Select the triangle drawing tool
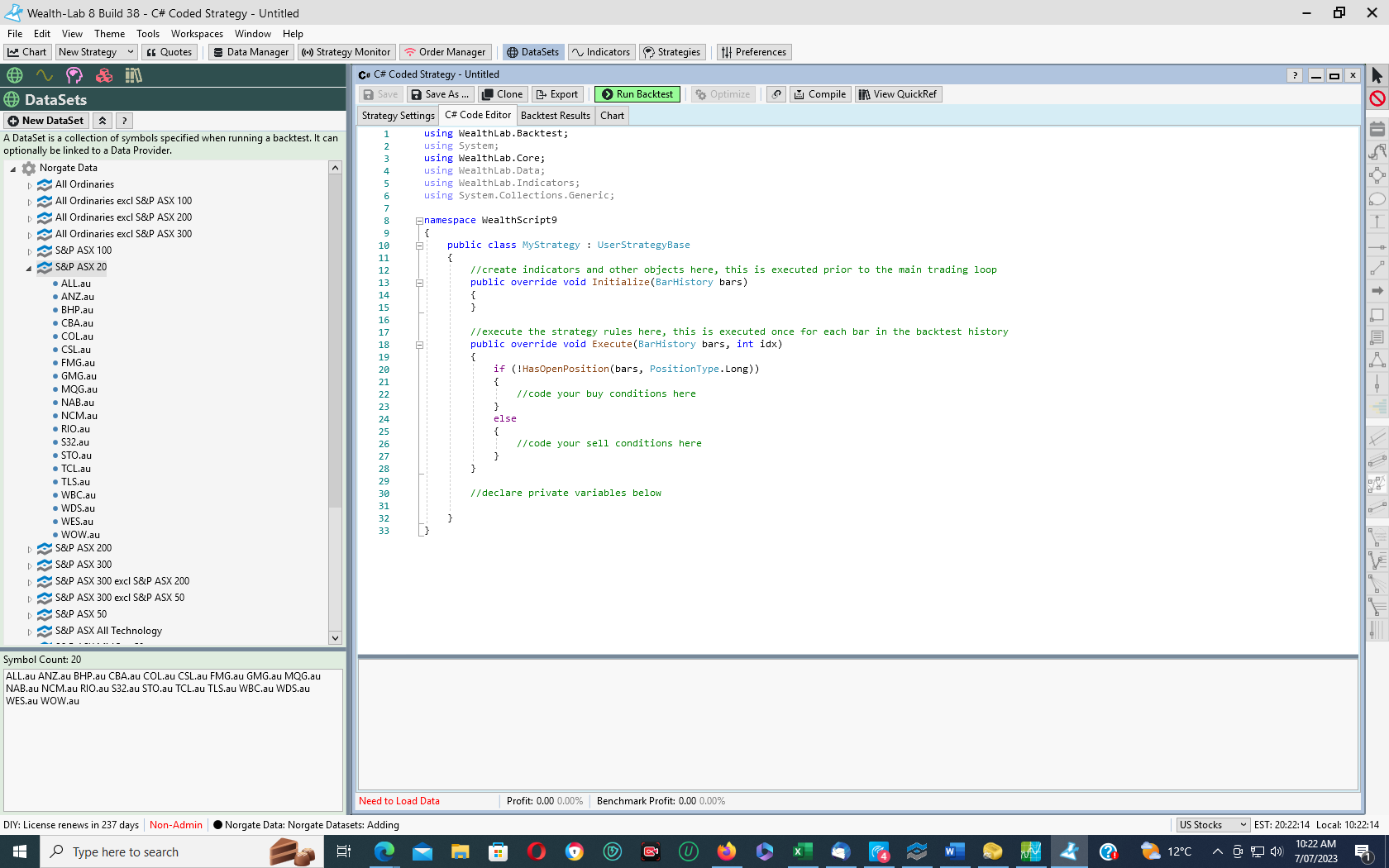The image size is (1389, 868). [1377, 360]
